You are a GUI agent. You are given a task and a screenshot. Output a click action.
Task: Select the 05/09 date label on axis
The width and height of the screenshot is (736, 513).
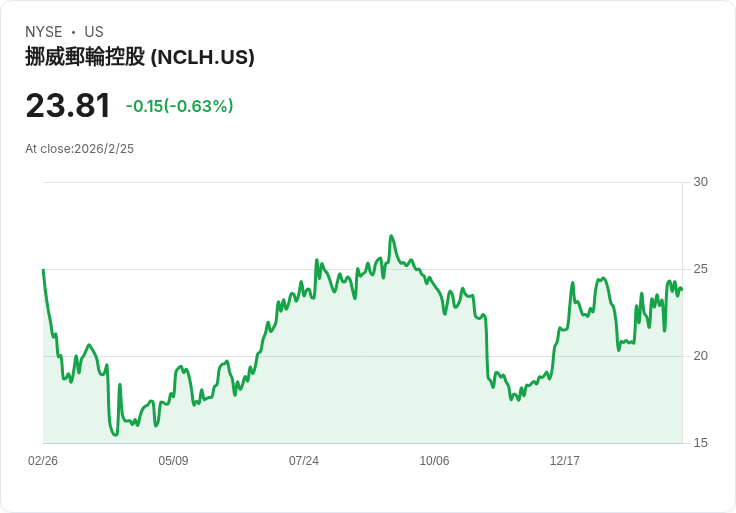[x=173, y=461]
